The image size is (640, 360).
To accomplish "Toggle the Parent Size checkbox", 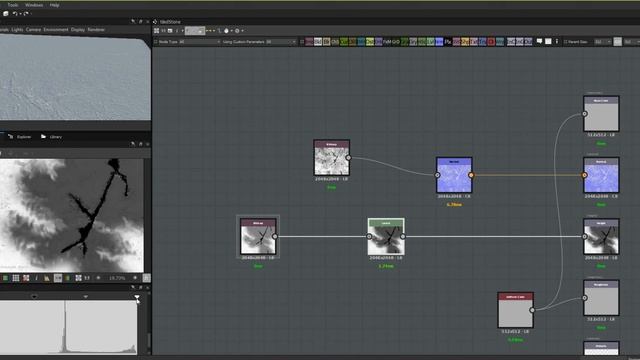I will (566, 42).
